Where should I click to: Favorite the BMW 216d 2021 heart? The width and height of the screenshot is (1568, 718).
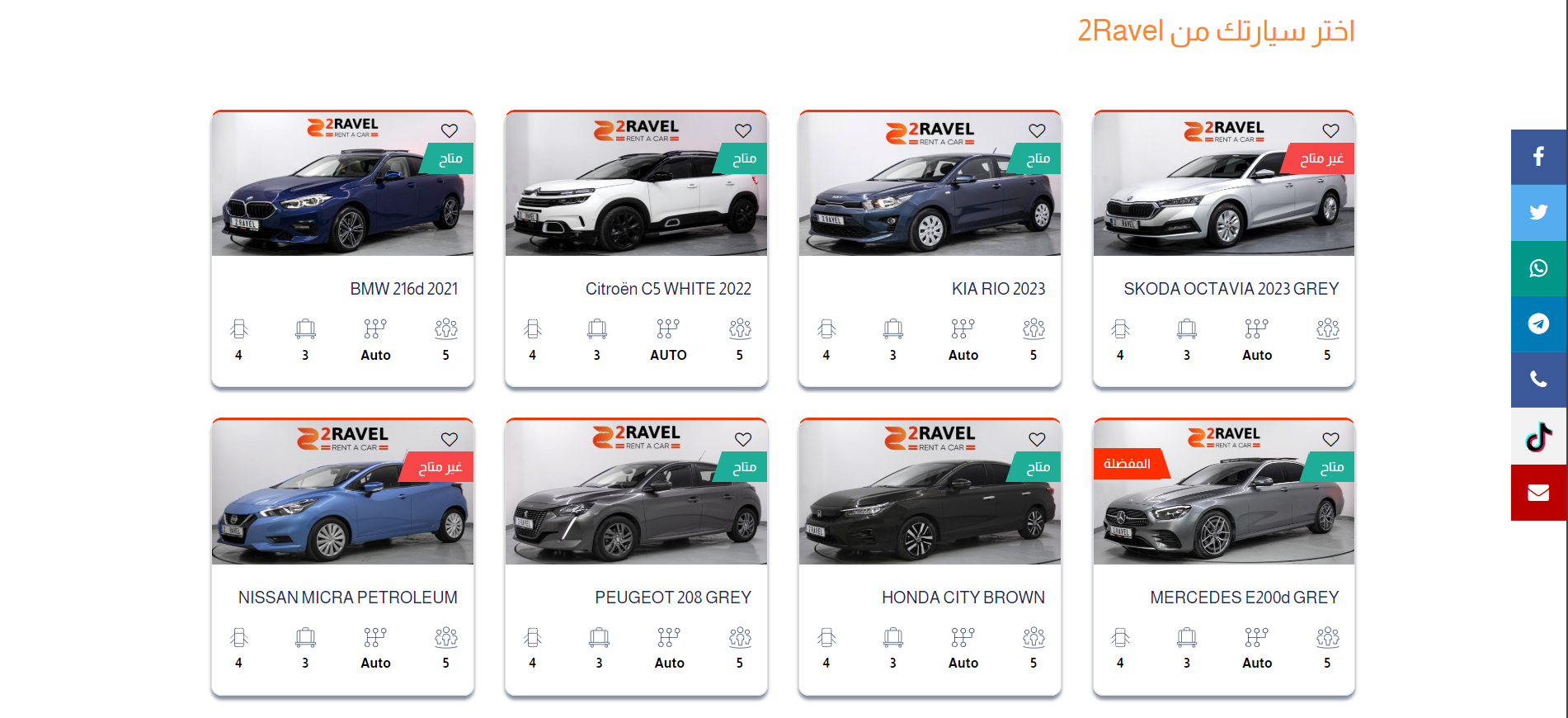pos(450,130)
